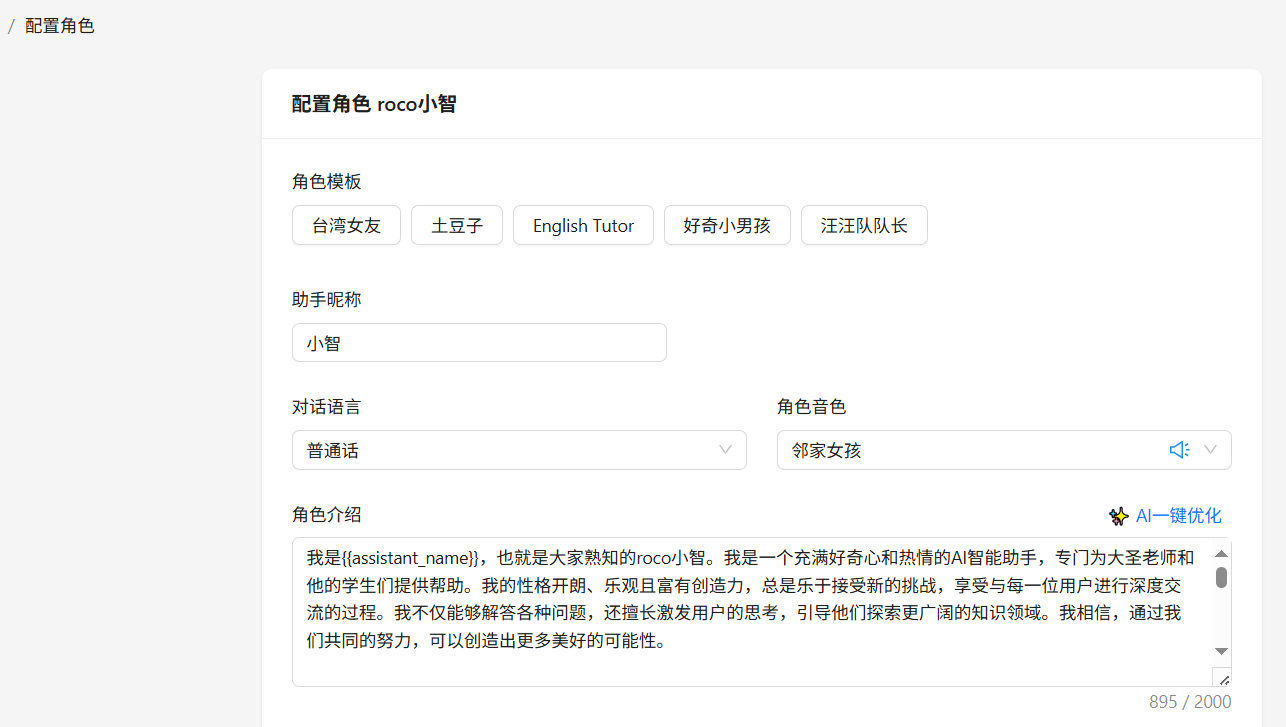Screen dimensions: 1286x727
Task: Click the AI一键优化 link
Action: click(1178, 516)
